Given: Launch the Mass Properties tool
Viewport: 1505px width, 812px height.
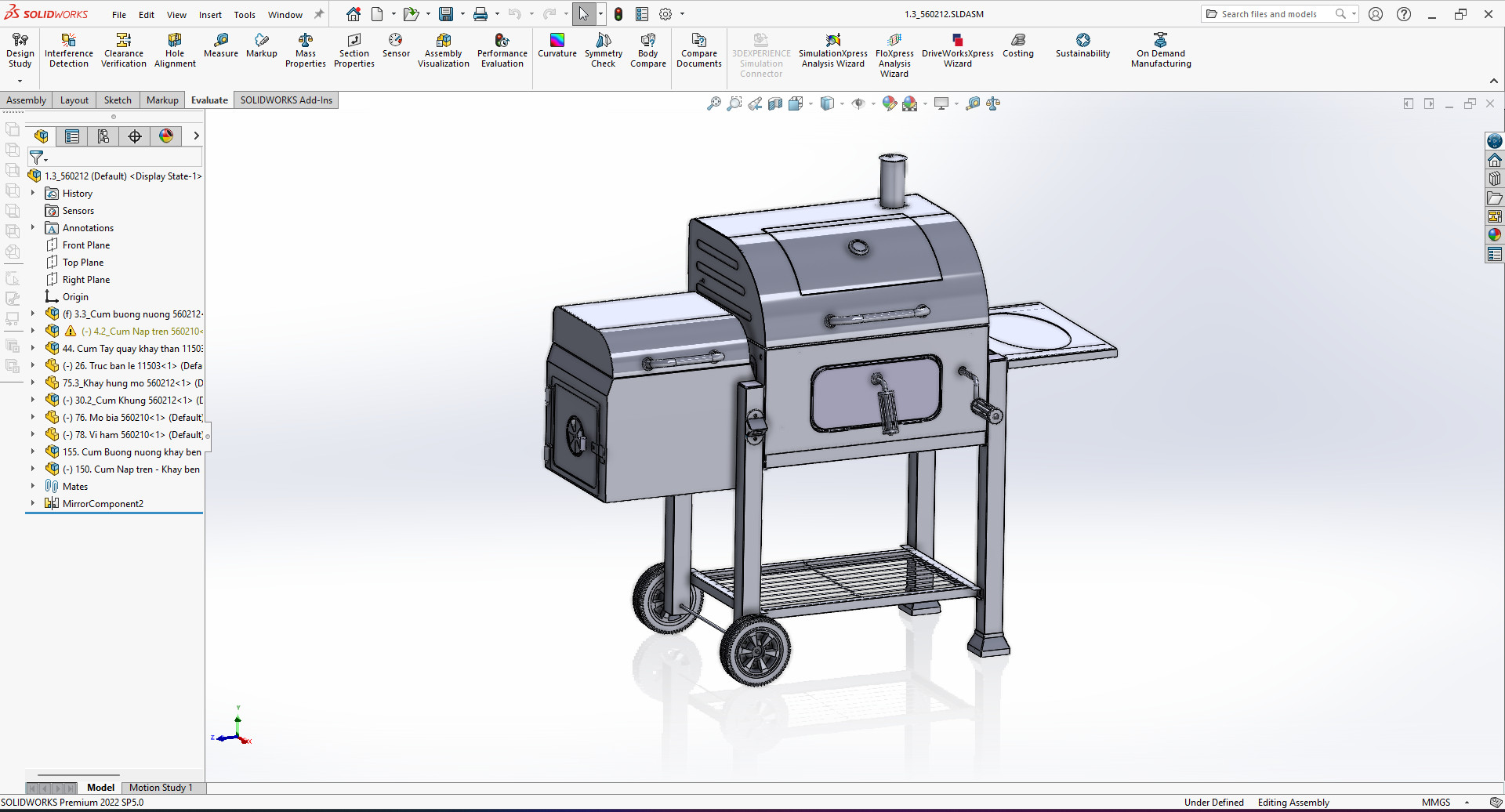Looking at the screenshot, I should pos(305,50).
